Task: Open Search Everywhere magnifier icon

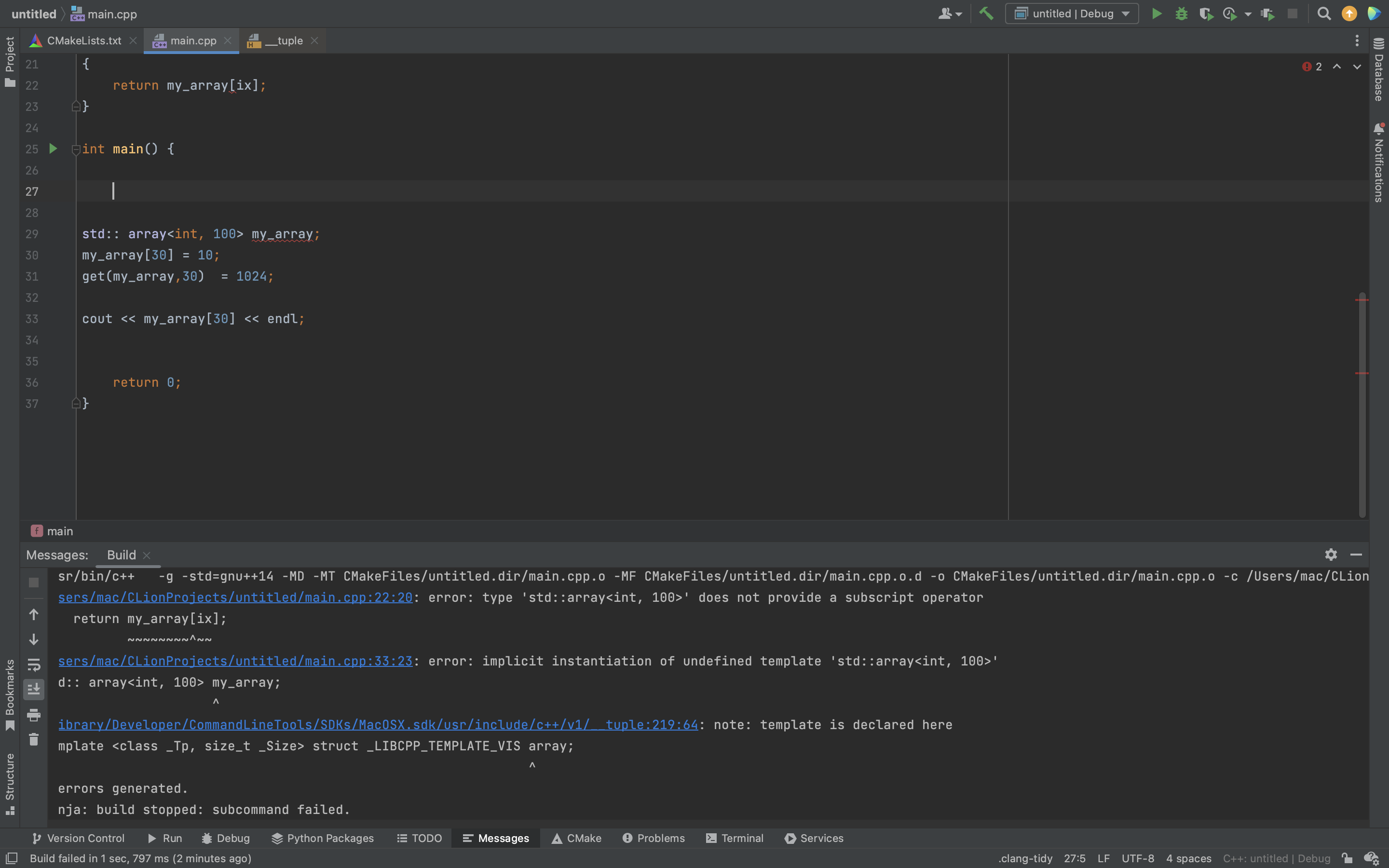Action: click(x=1323, y=13)
